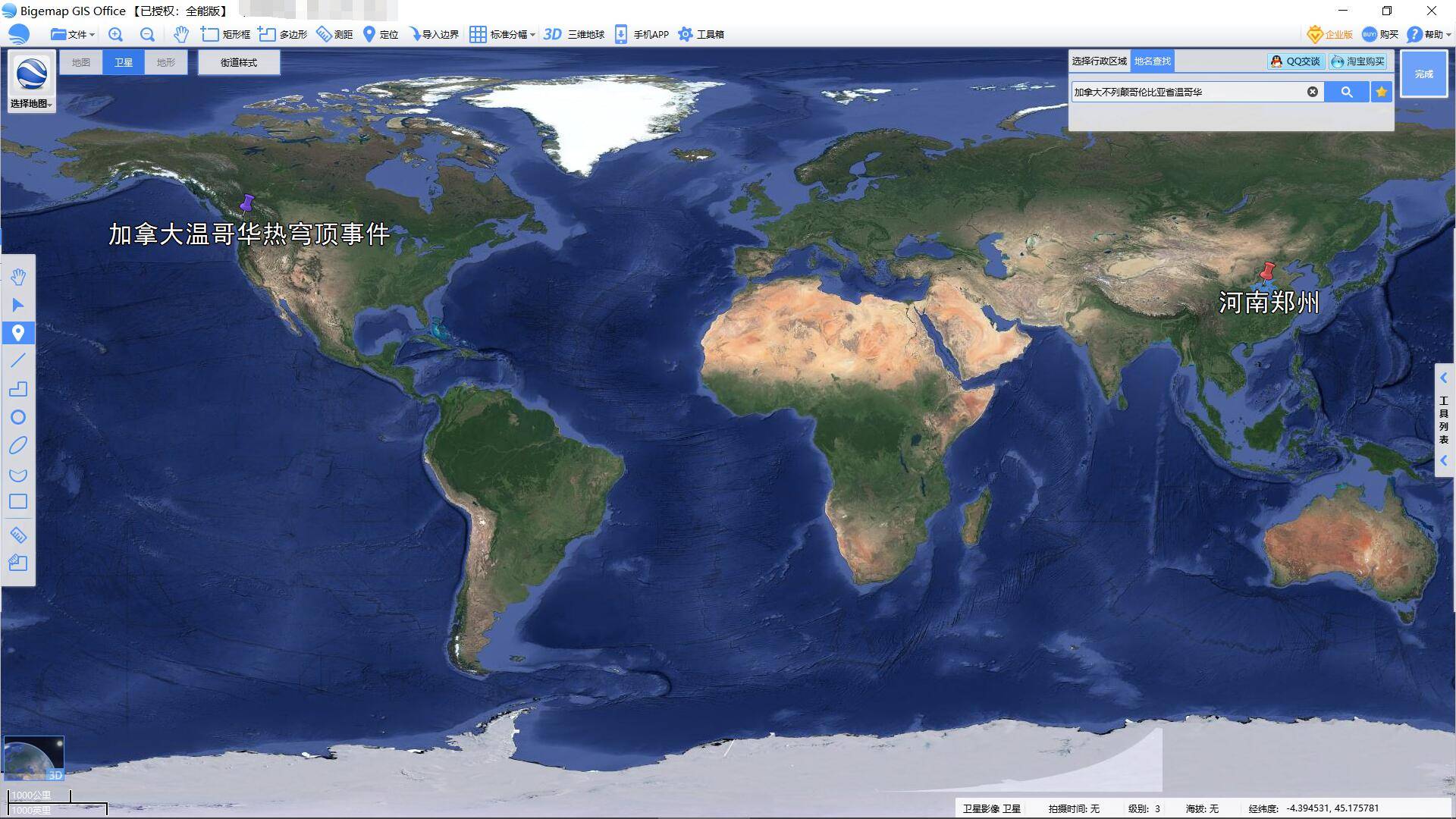Switch to the 选择行政区域 tab
This screenshot has width=1456, height=819.
(1098, 61)
